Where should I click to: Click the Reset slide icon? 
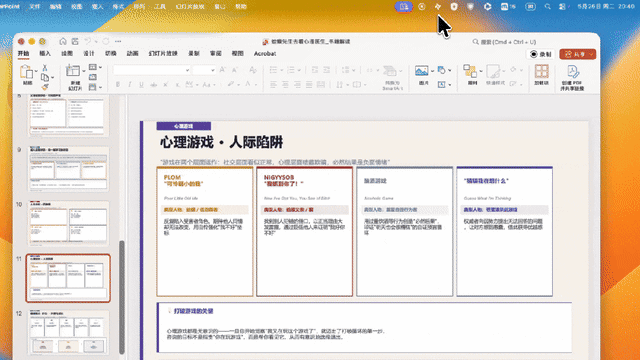click(93, 77)
